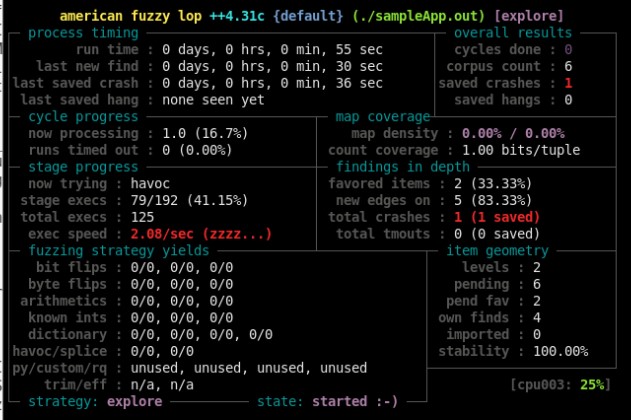The width and height of the screenshot is (631, 420).
Task: Click the 'own finds' value 4
Action: (537, 318)
